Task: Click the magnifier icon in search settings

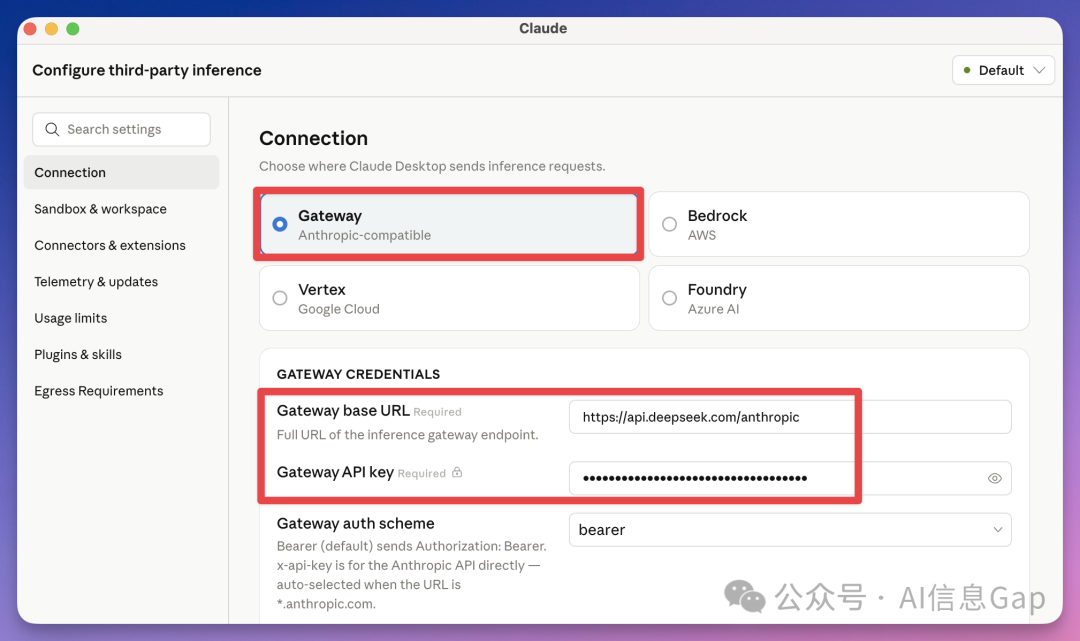Action: (x=51, y=130)
